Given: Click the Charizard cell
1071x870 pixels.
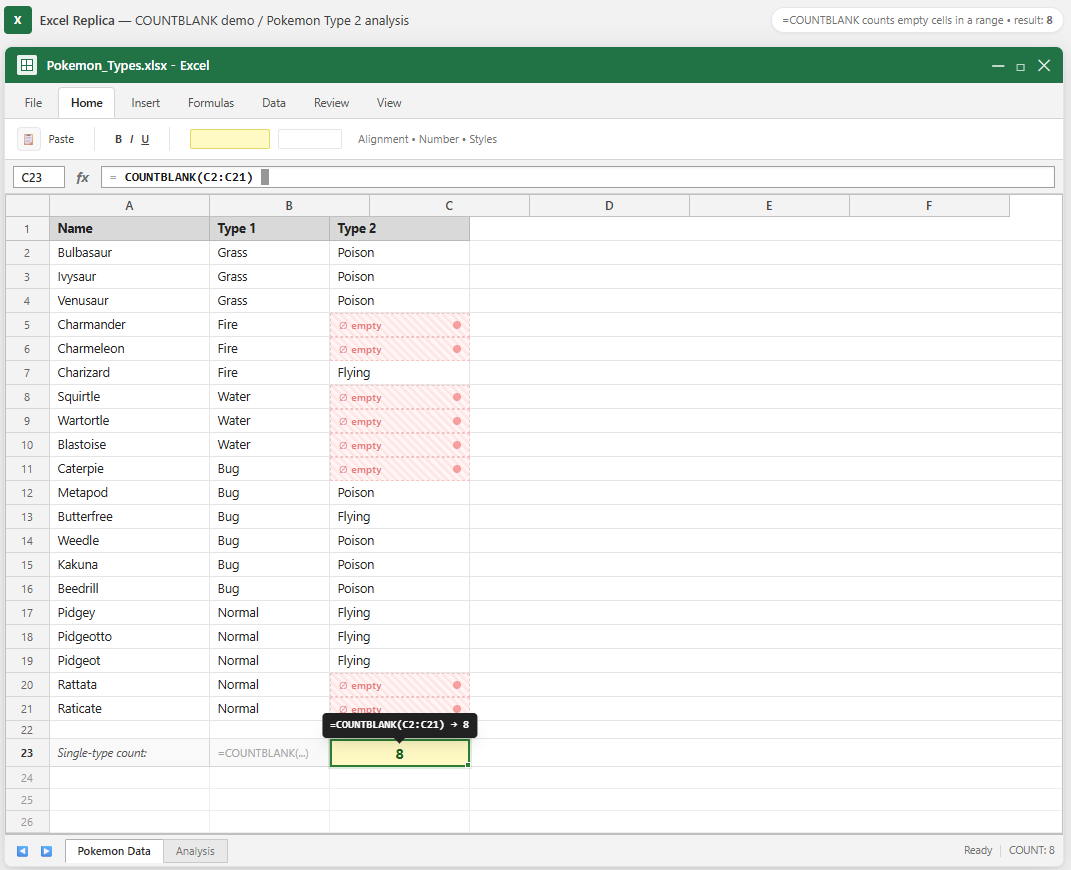Looking at the screenshot, I should coord(129,373).
